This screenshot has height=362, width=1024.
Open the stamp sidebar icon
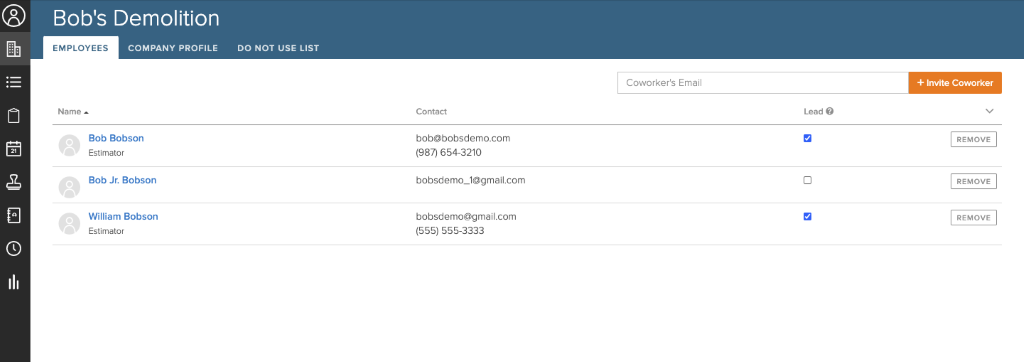(x=14, y=182)
